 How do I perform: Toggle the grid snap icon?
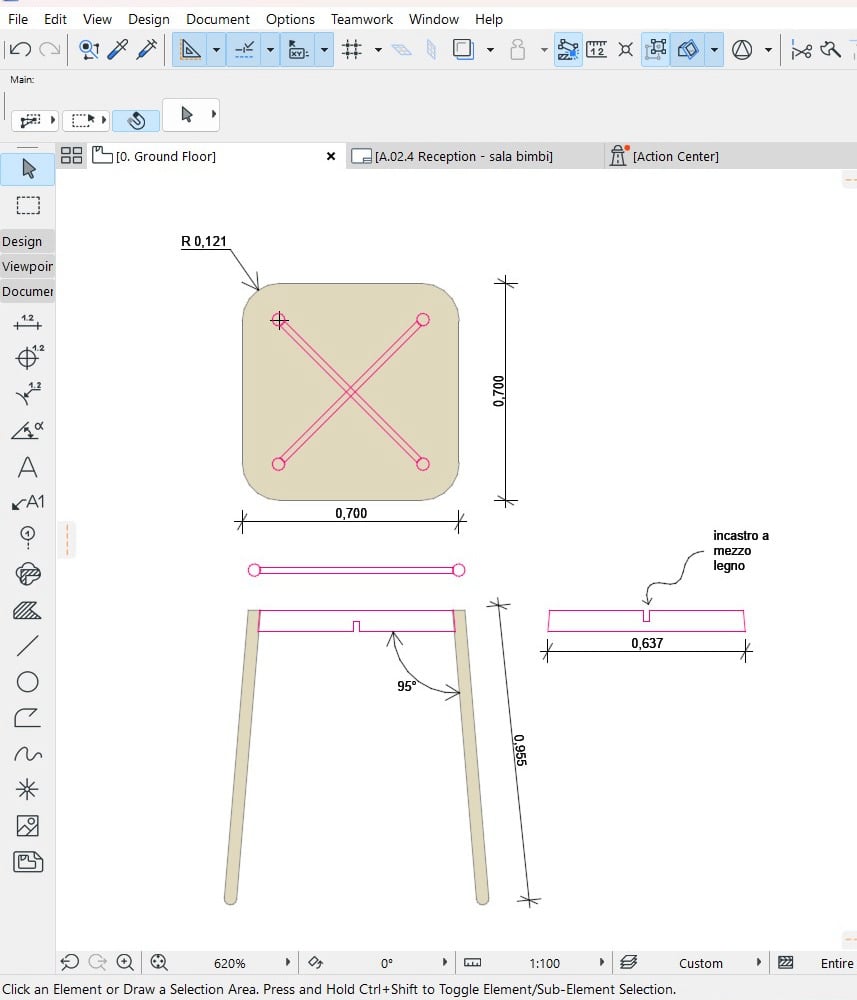pos(352,49)
